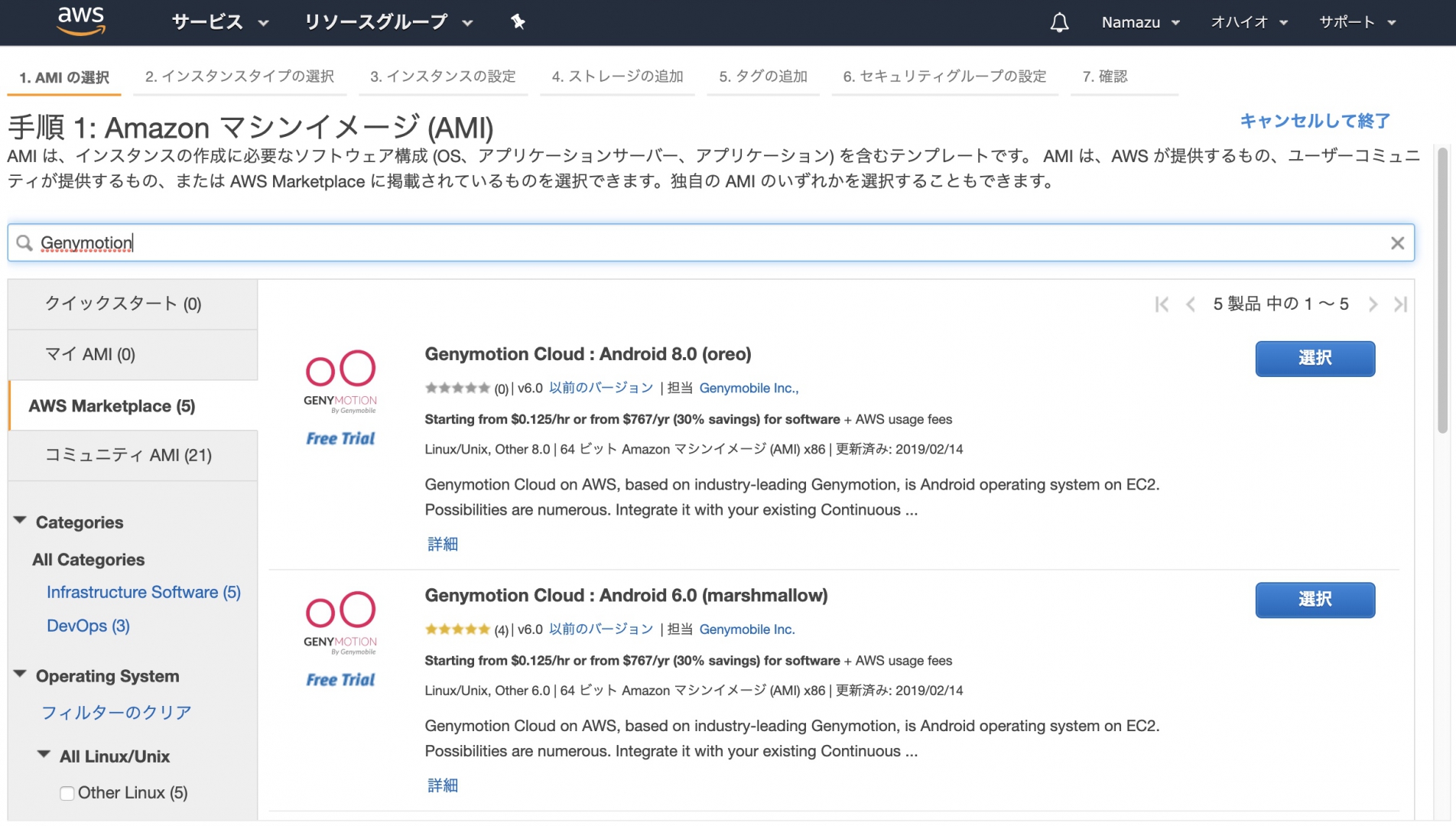Check the Other Linux filter checkbox

(x=67, y=793)
